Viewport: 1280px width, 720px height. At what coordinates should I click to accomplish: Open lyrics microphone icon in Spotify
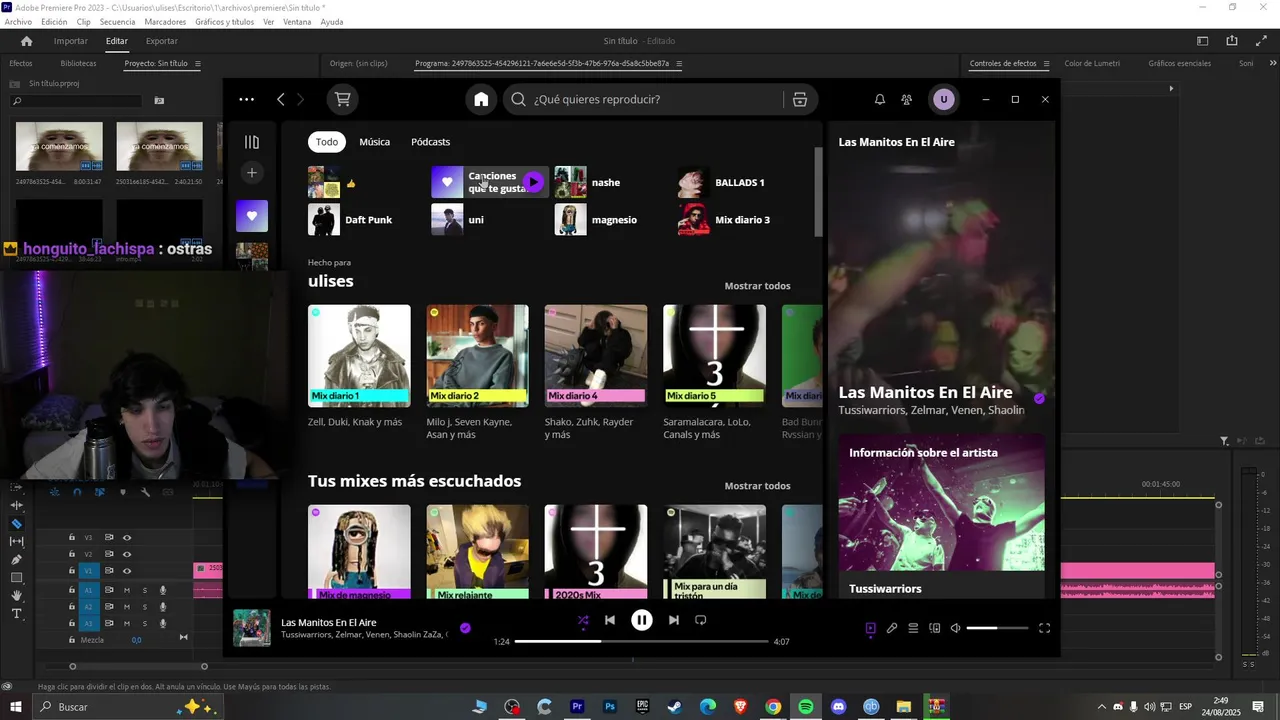pyautogui.click(x=892, y=629)
